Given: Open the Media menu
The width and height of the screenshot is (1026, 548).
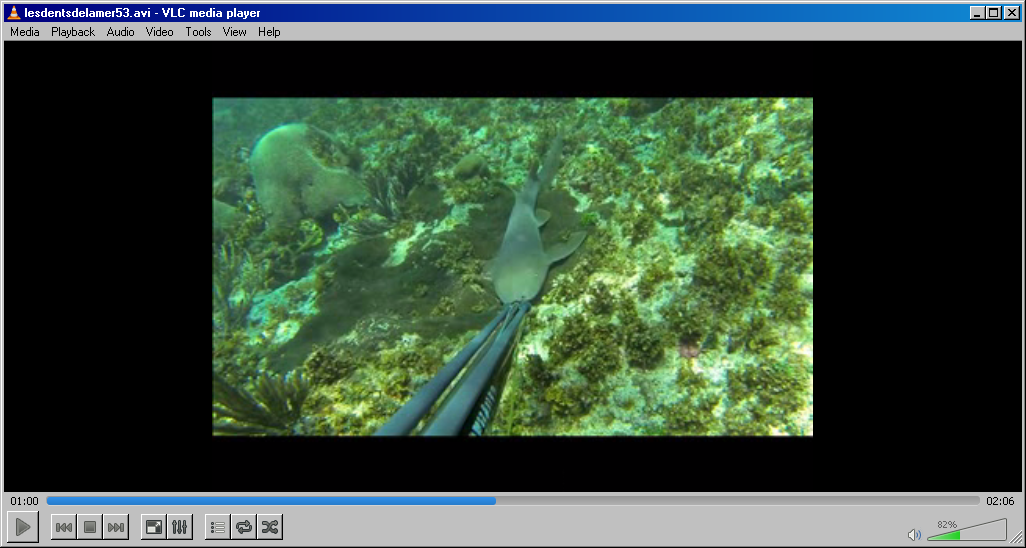Looking at the screenshot, I should [x=25, y=31].
